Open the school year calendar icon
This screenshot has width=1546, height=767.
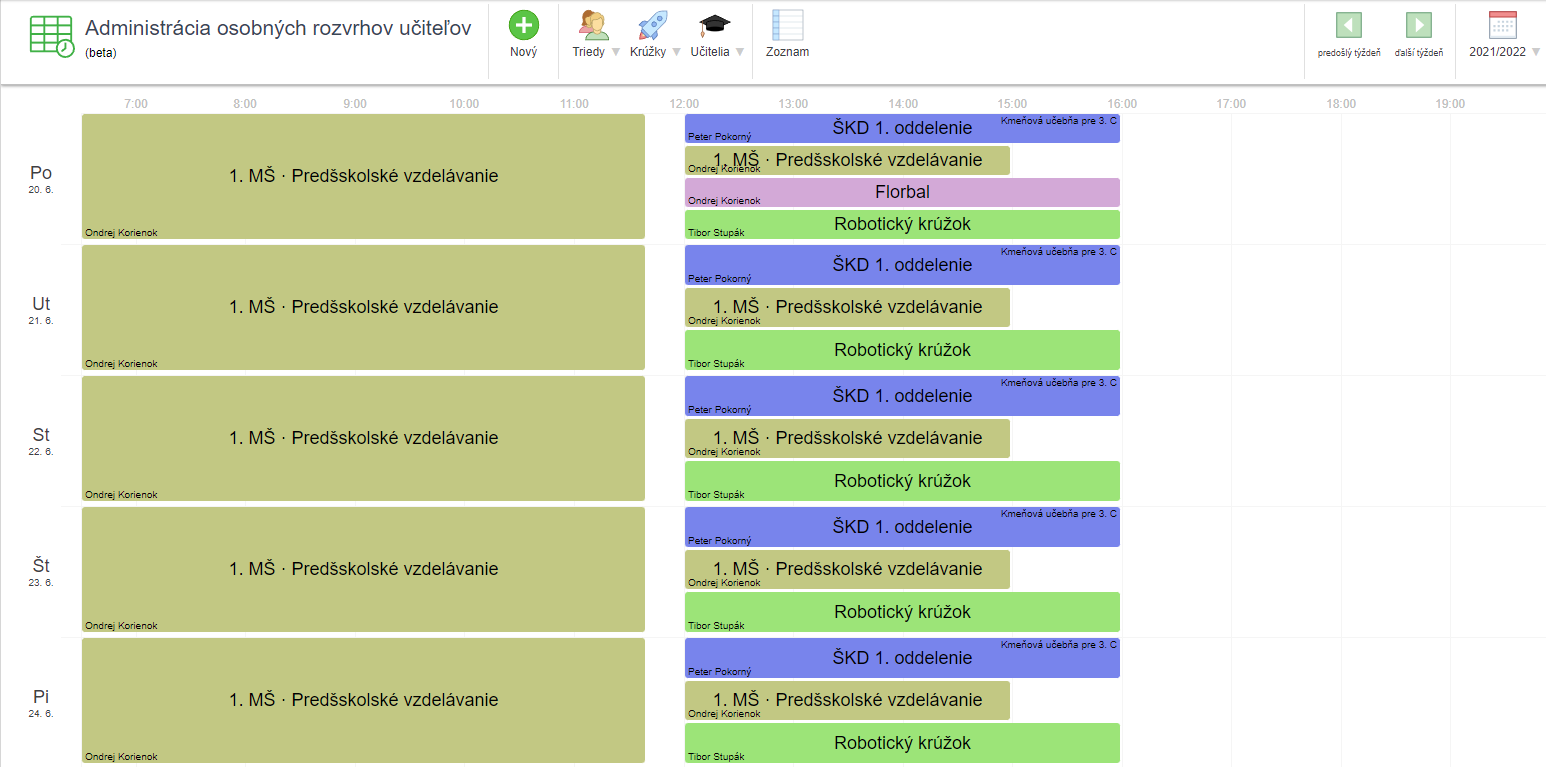(1503, 25)
